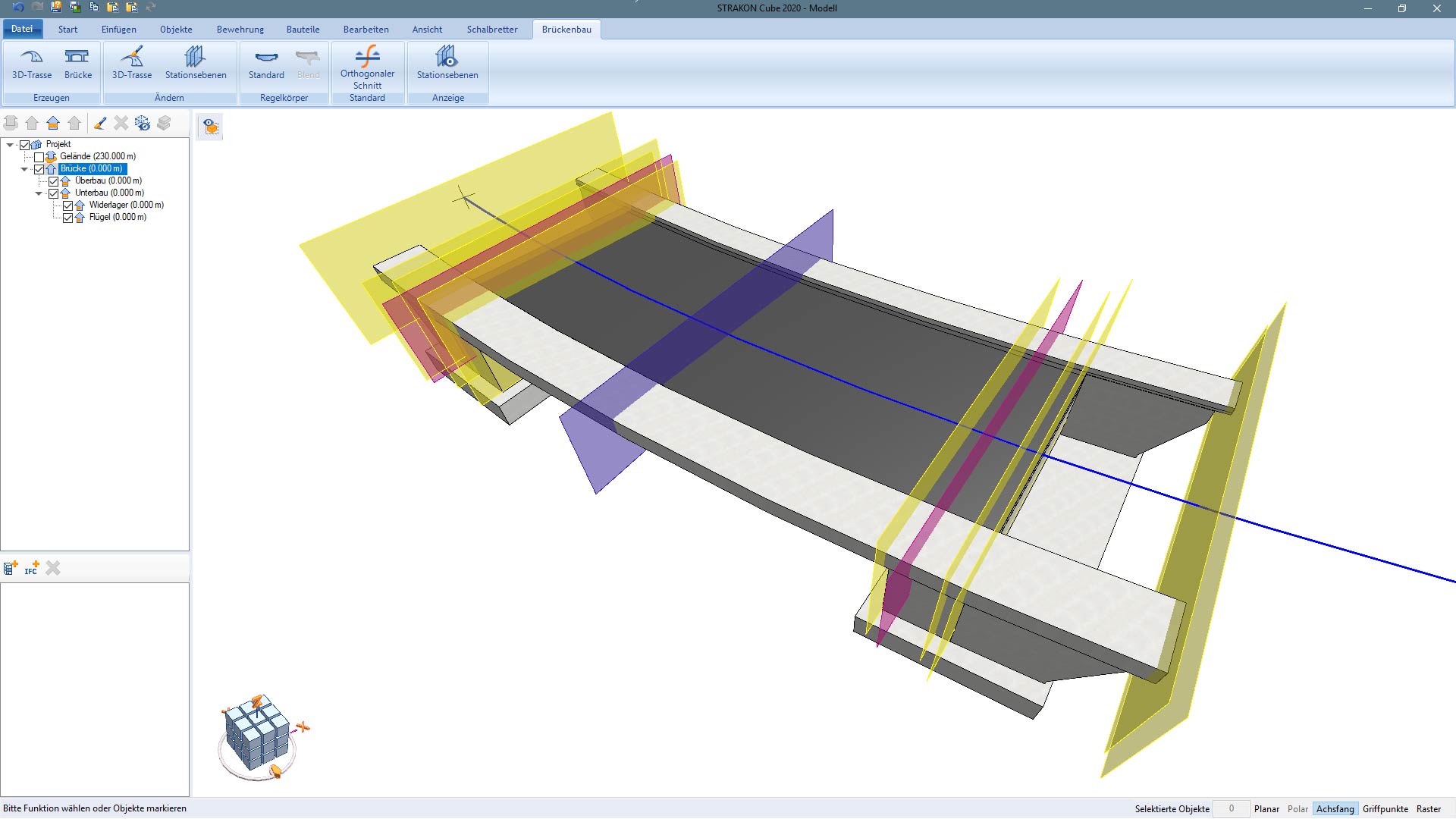Select the Flügel (0.000 m) tree row
Viewport: 1456px width, 819px height.
(118, 217)
